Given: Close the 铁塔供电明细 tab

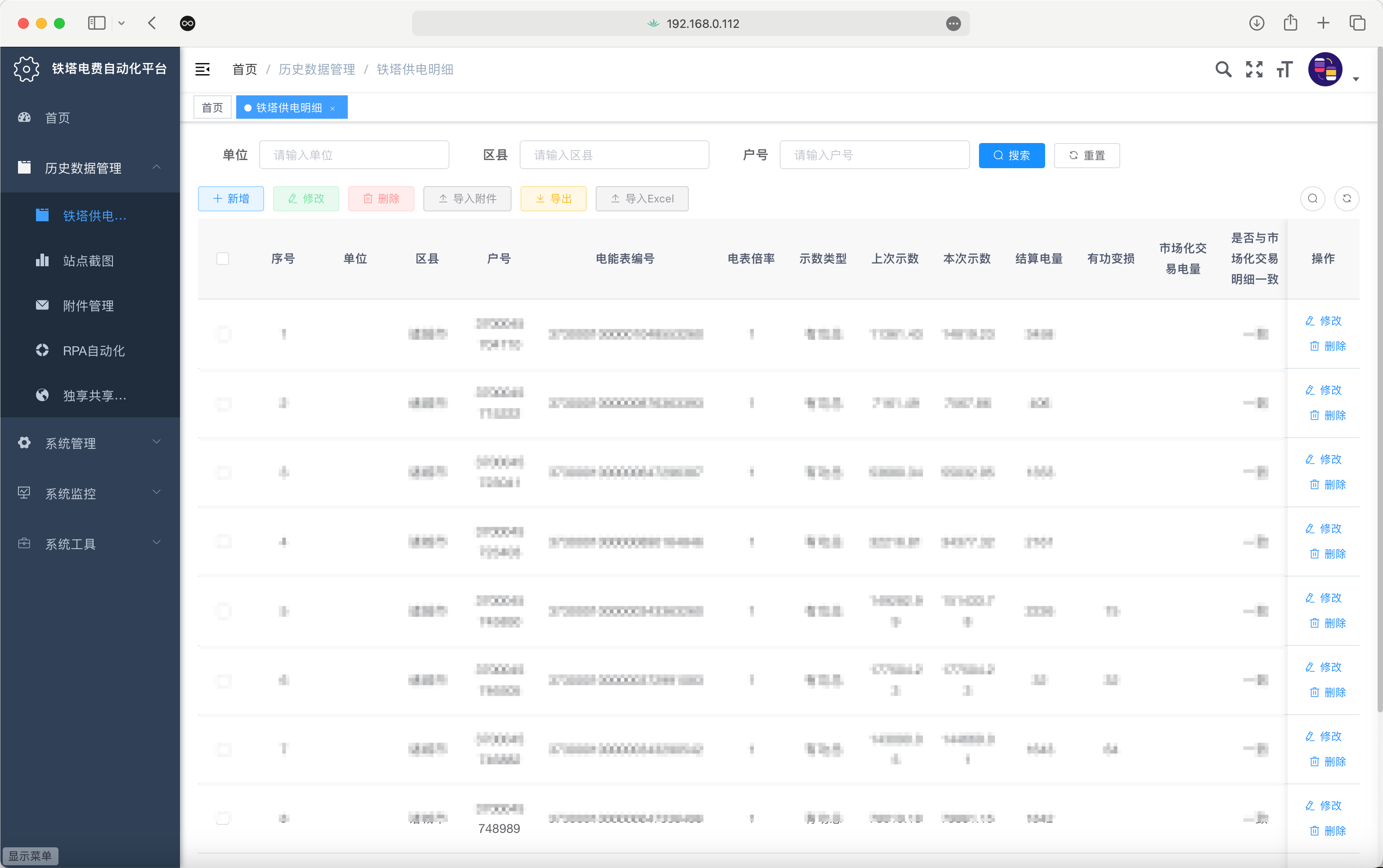Looking at the screenshot, I should (332, 108).
